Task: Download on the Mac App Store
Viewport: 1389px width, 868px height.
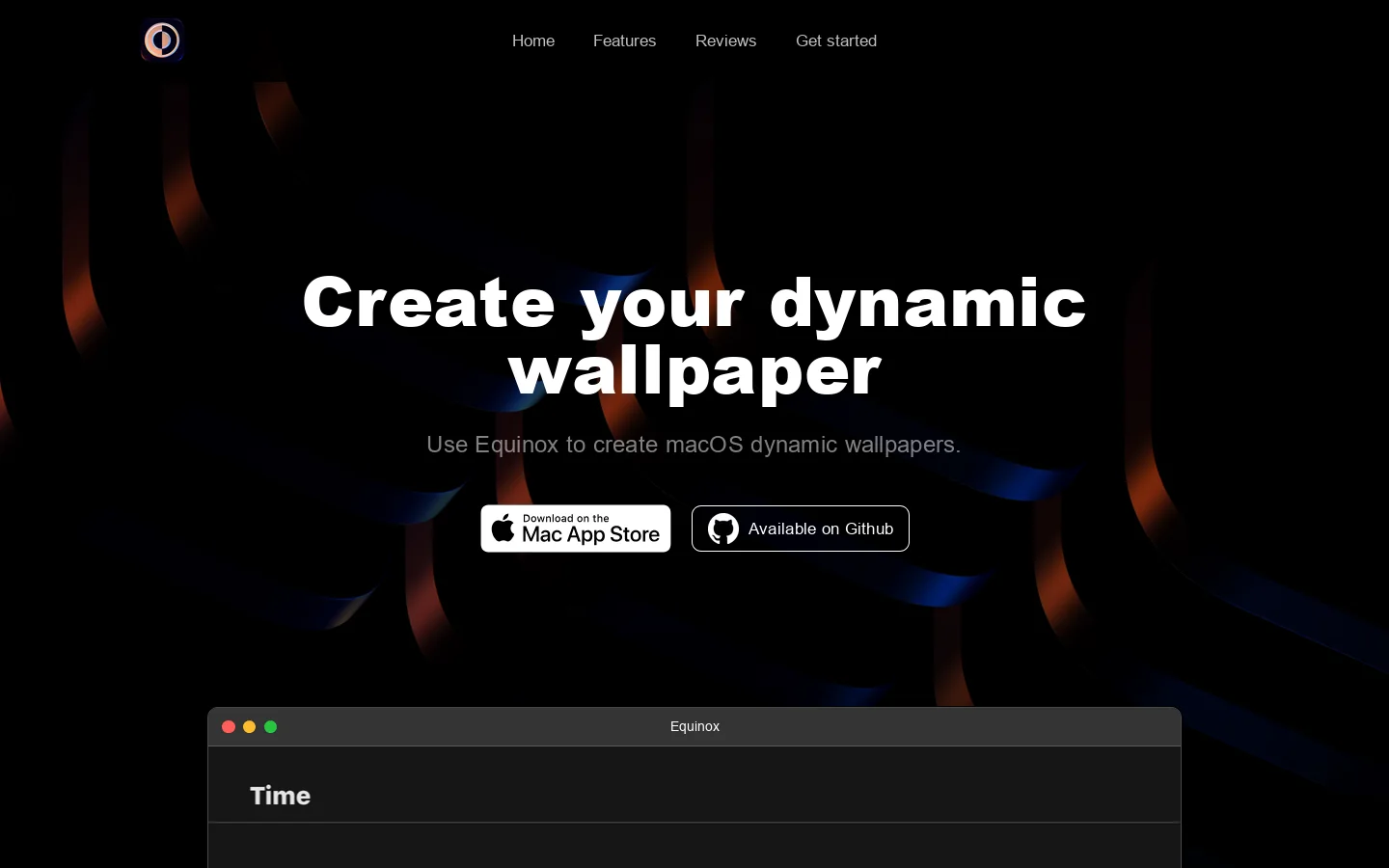Action: click(x=576, y=529)
